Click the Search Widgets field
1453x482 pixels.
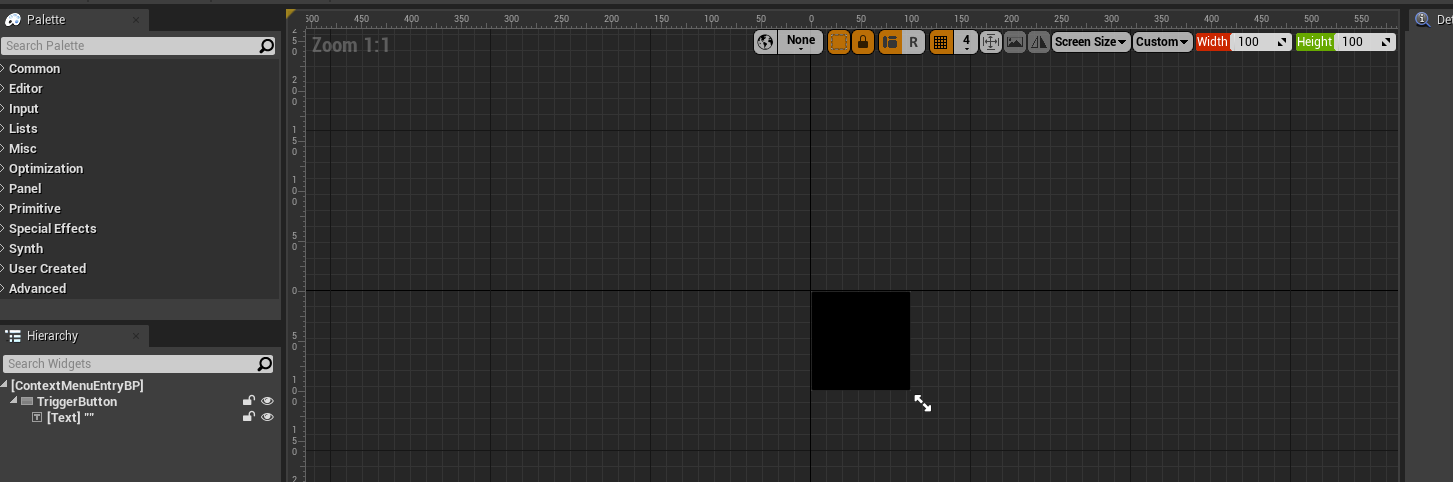[x=138, y=364]
